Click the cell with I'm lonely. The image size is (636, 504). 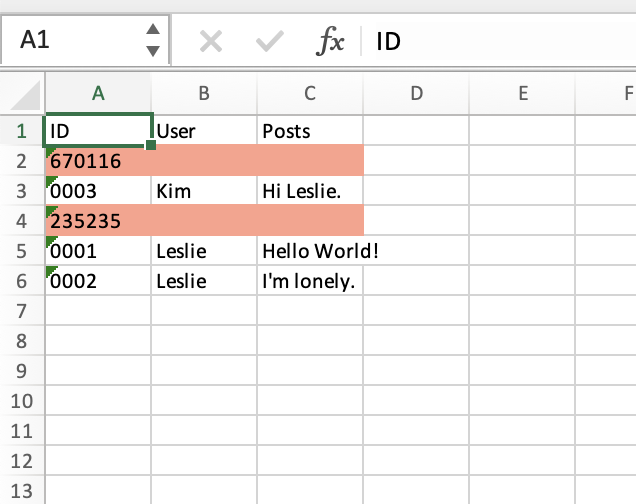tap(310, 281)
